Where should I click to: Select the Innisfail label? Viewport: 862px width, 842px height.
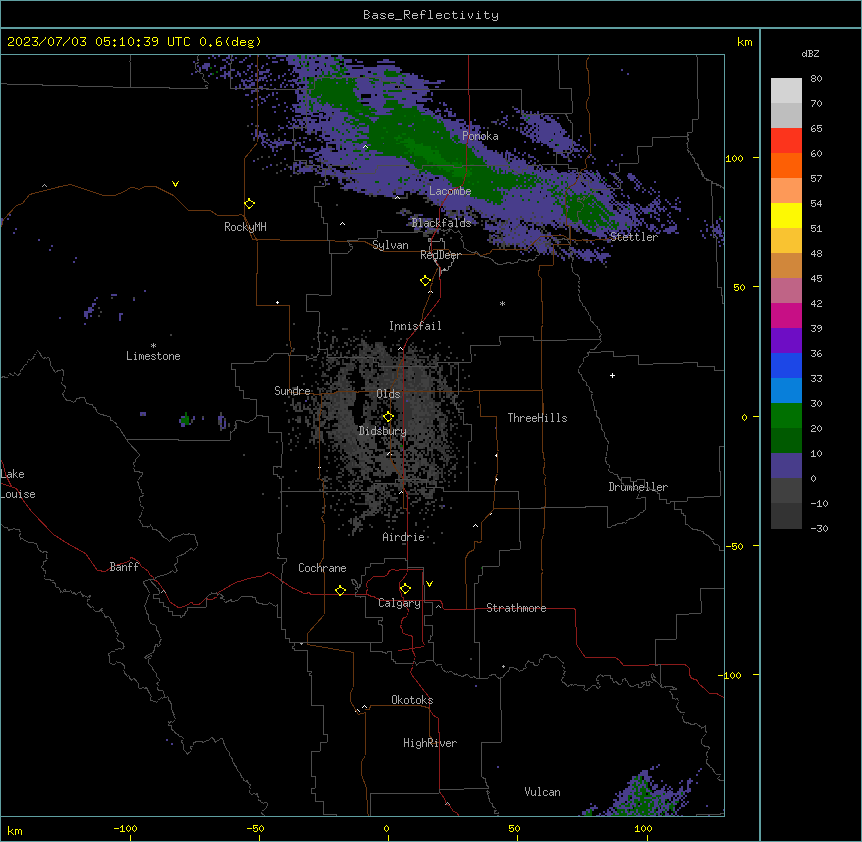[415, 326]
